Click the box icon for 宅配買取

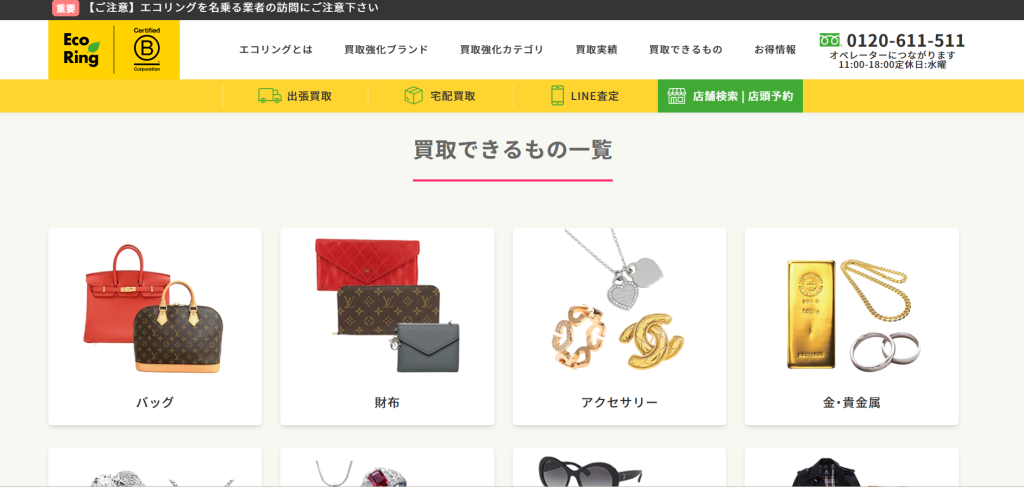tap(413, 96)
